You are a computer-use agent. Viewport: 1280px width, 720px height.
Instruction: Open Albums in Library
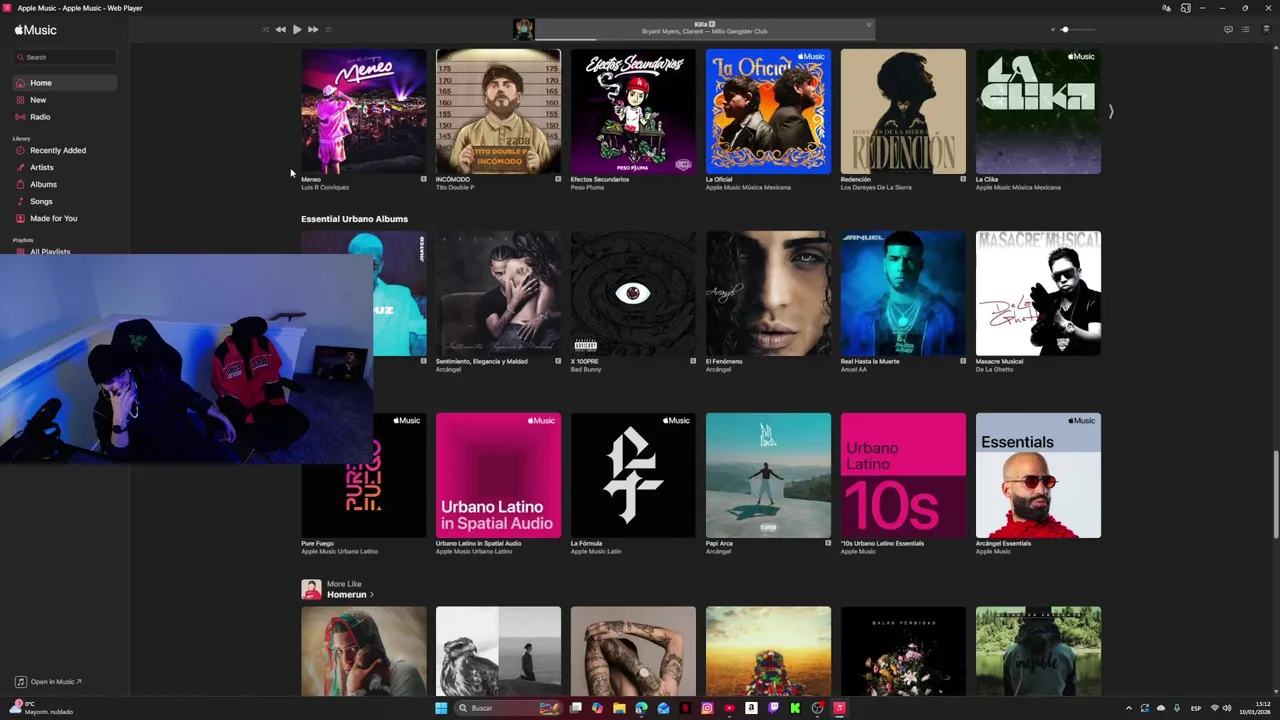tap(65, 184)
